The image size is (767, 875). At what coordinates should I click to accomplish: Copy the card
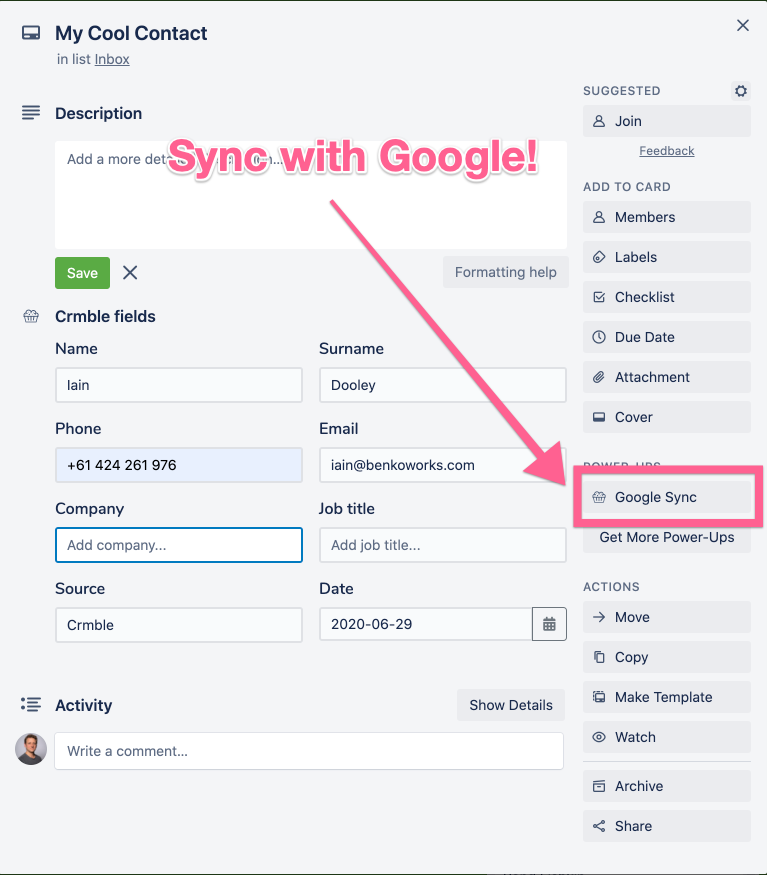[667, 657]
